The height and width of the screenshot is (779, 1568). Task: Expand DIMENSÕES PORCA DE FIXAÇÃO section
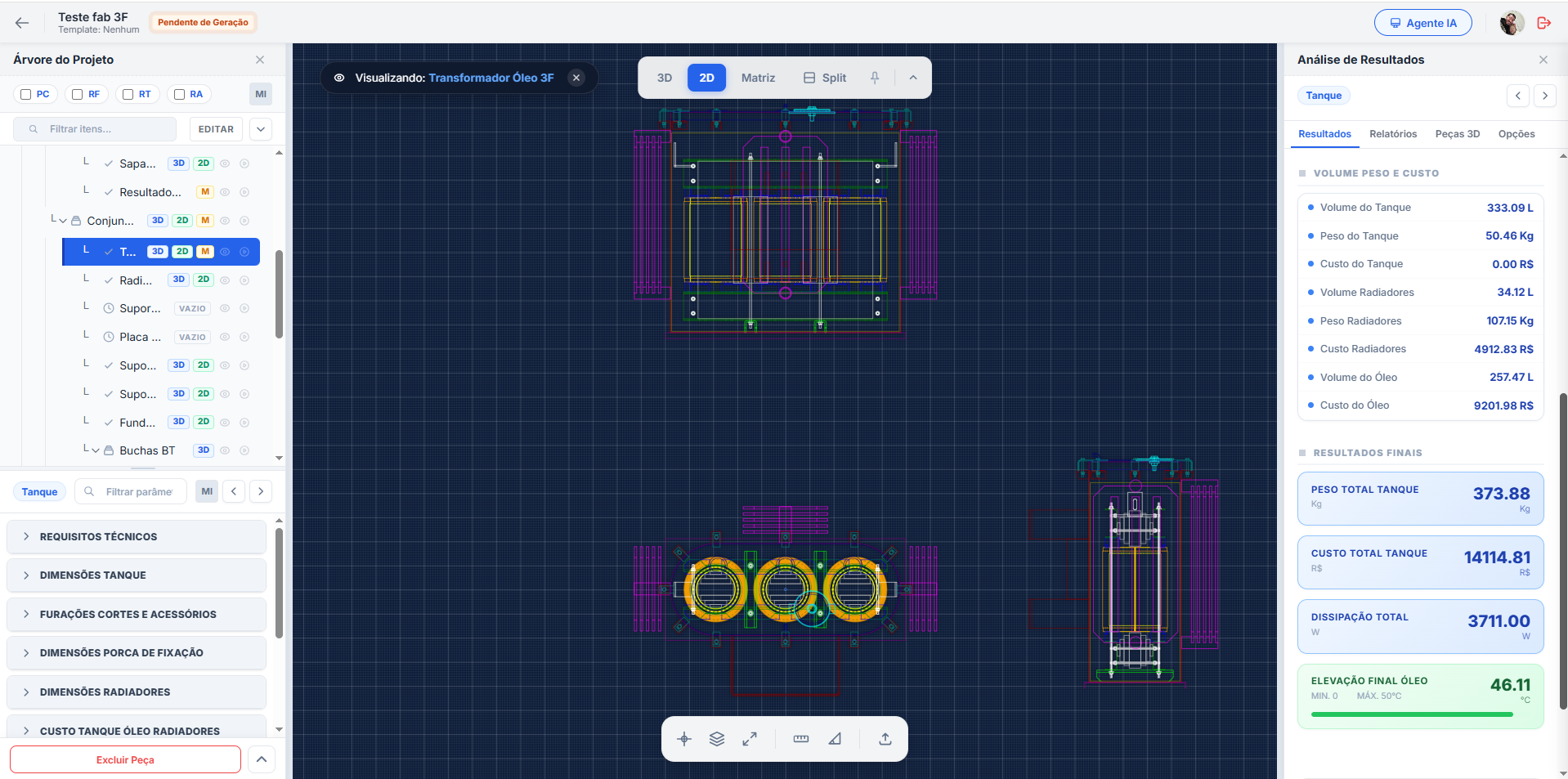coord(137,653)
